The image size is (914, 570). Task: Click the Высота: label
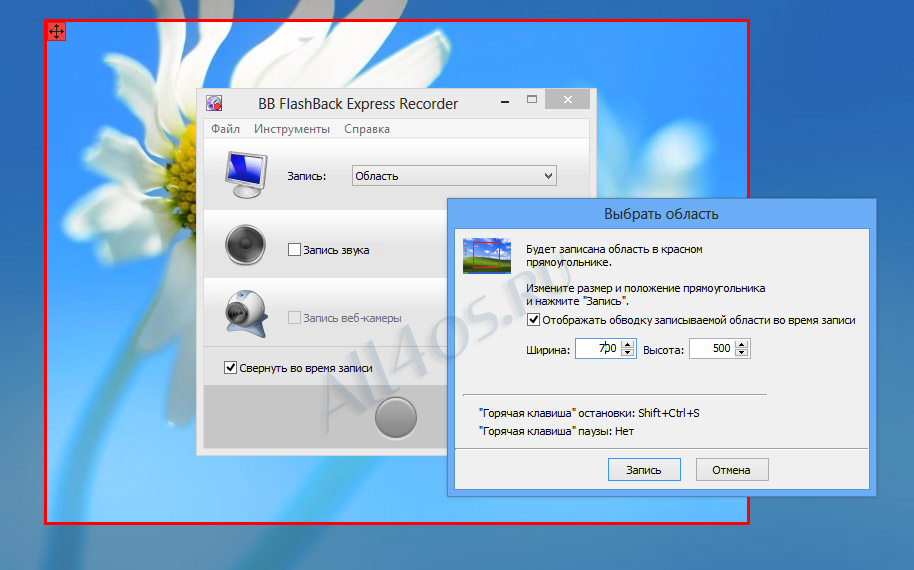[x=663, y=350]
